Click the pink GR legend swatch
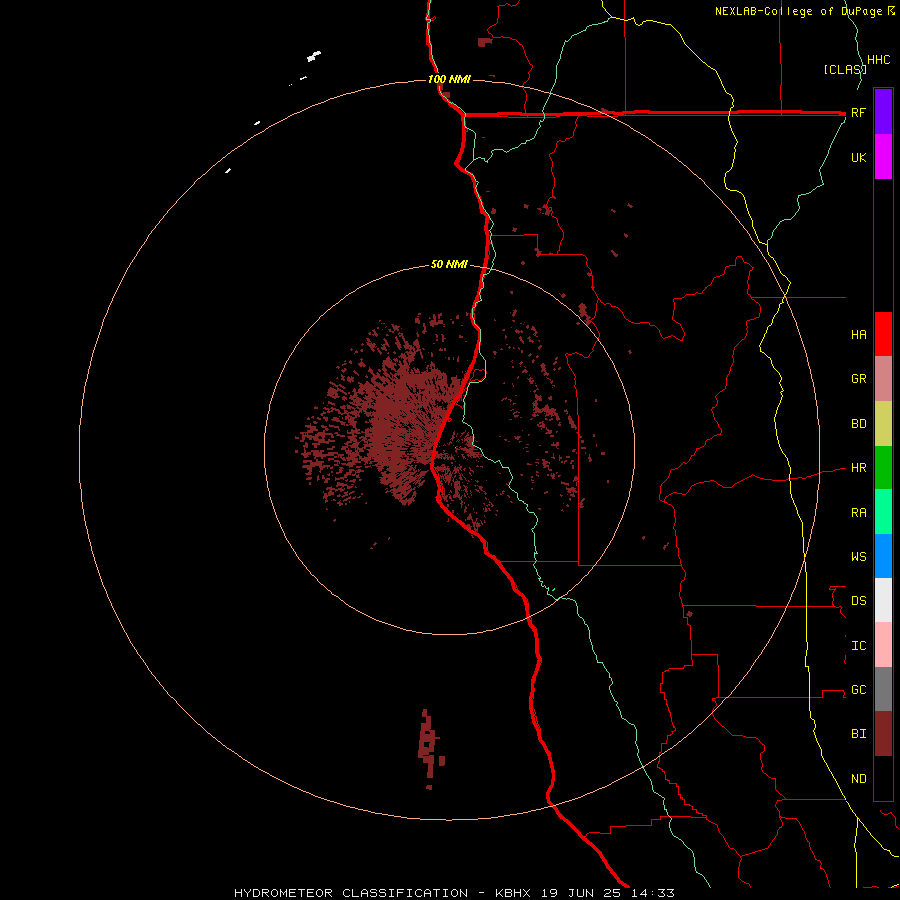 (883, 379)
